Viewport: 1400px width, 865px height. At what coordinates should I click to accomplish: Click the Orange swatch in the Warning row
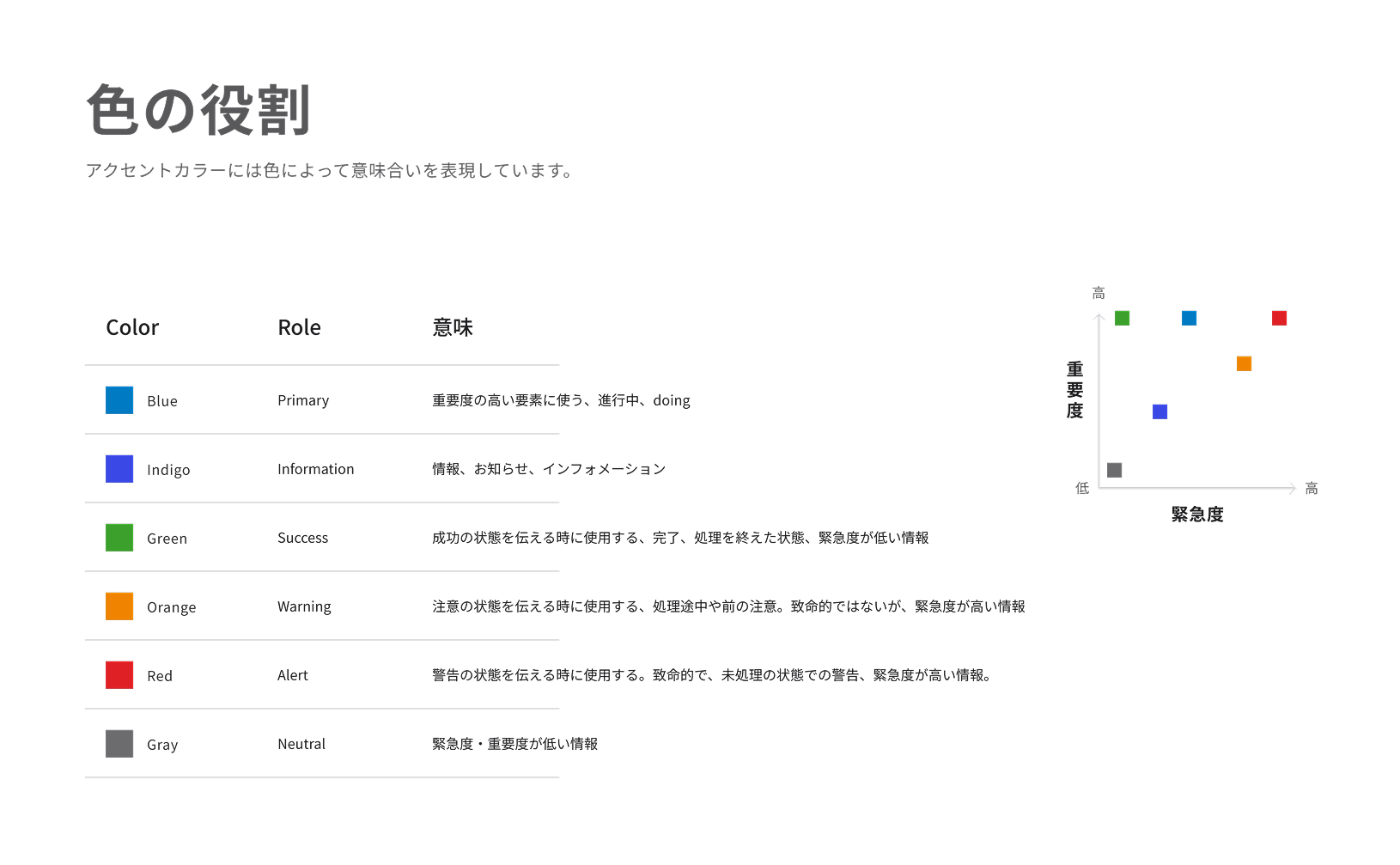[x=119, y=606]
